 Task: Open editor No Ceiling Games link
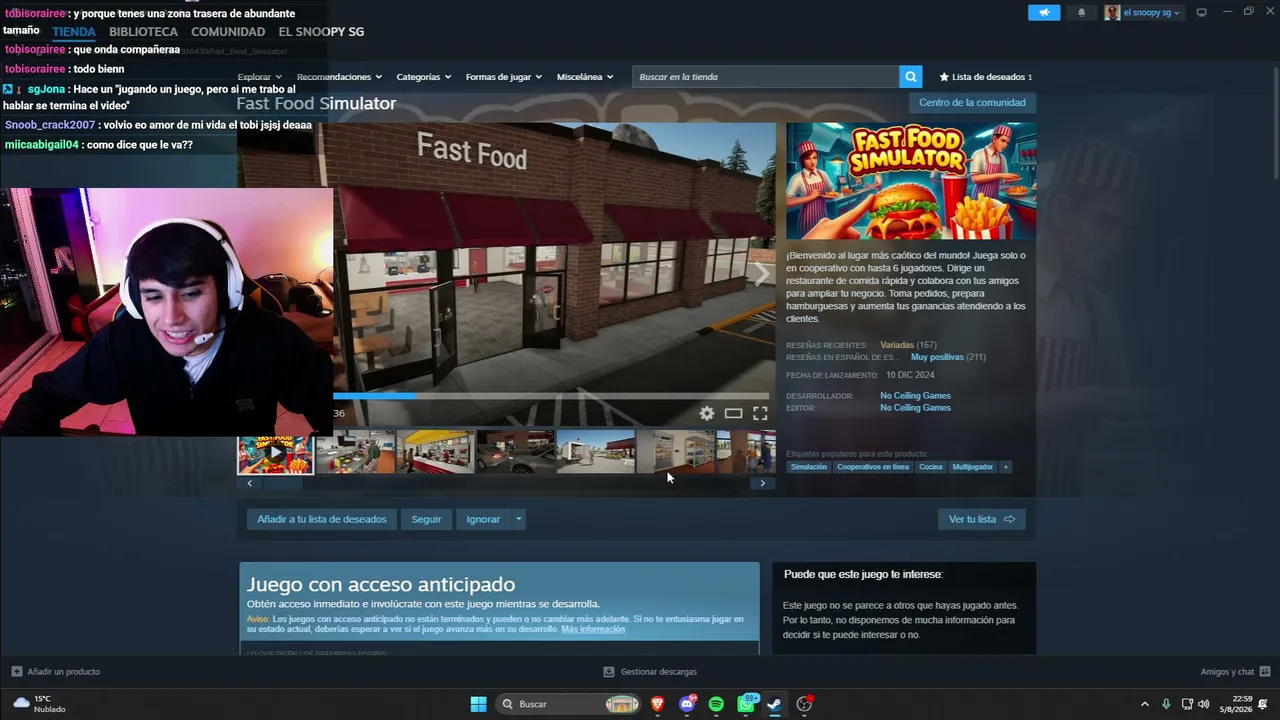915,408
